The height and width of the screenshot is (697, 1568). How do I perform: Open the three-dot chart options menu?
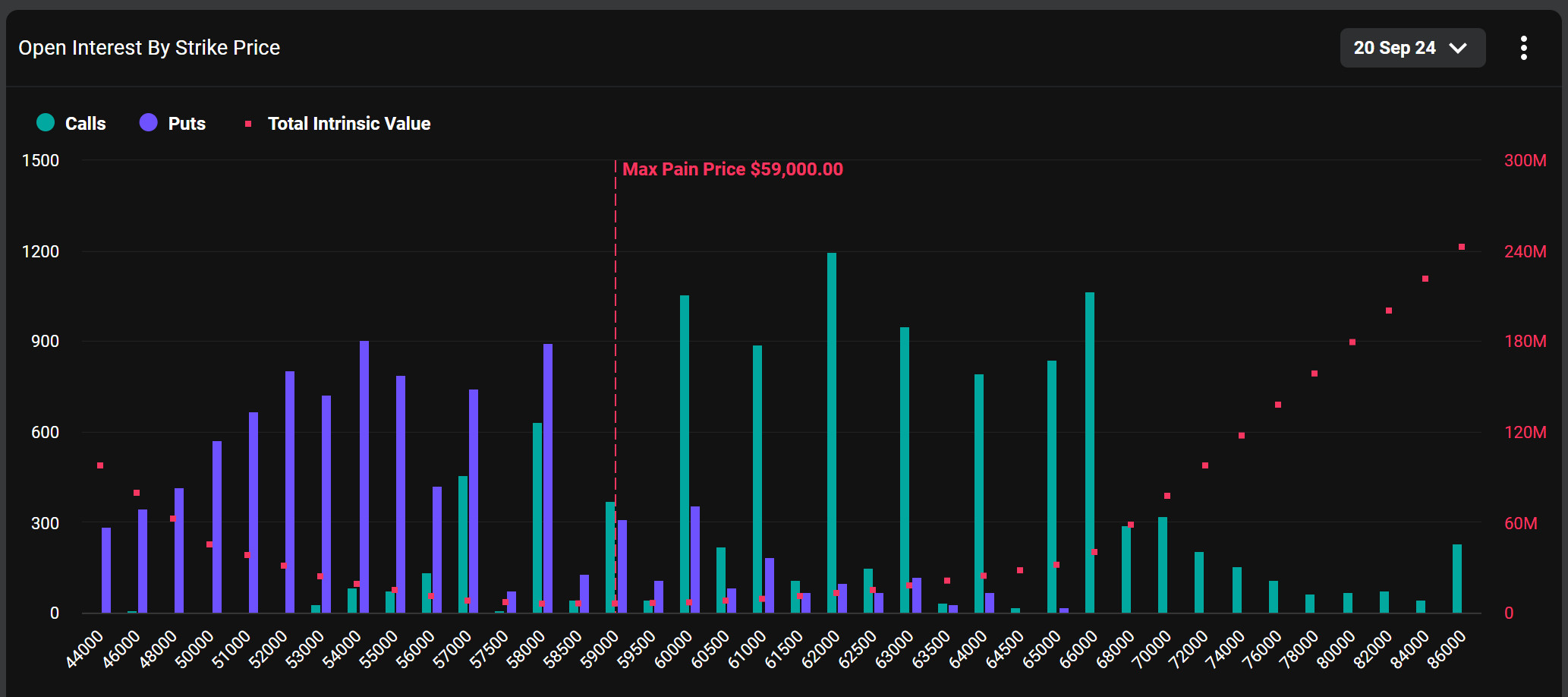[1523, 48]
